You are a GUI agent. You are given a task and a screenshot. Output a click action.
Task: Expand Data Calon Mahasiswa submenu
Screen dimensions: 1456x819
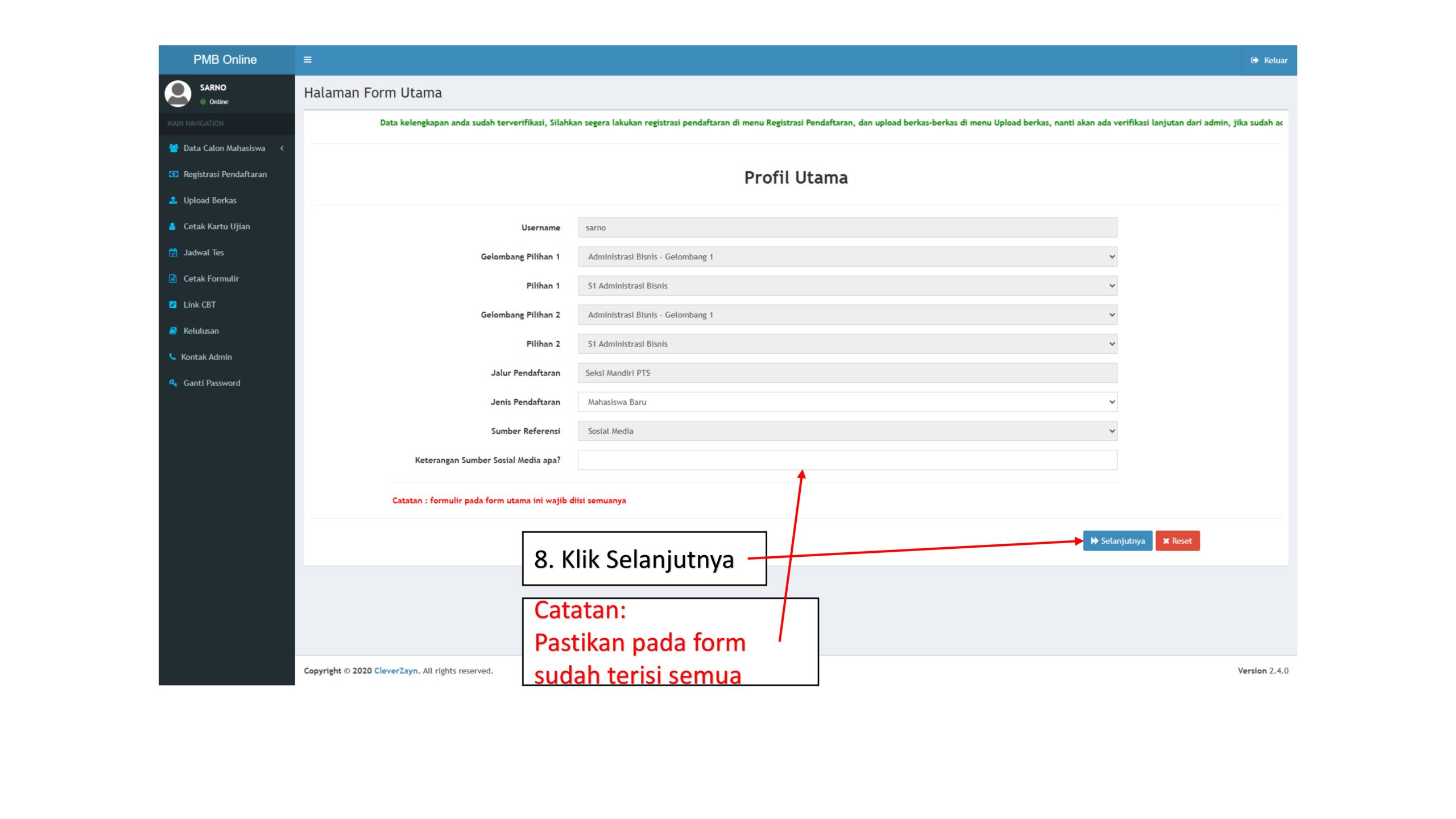coord(225,148)
